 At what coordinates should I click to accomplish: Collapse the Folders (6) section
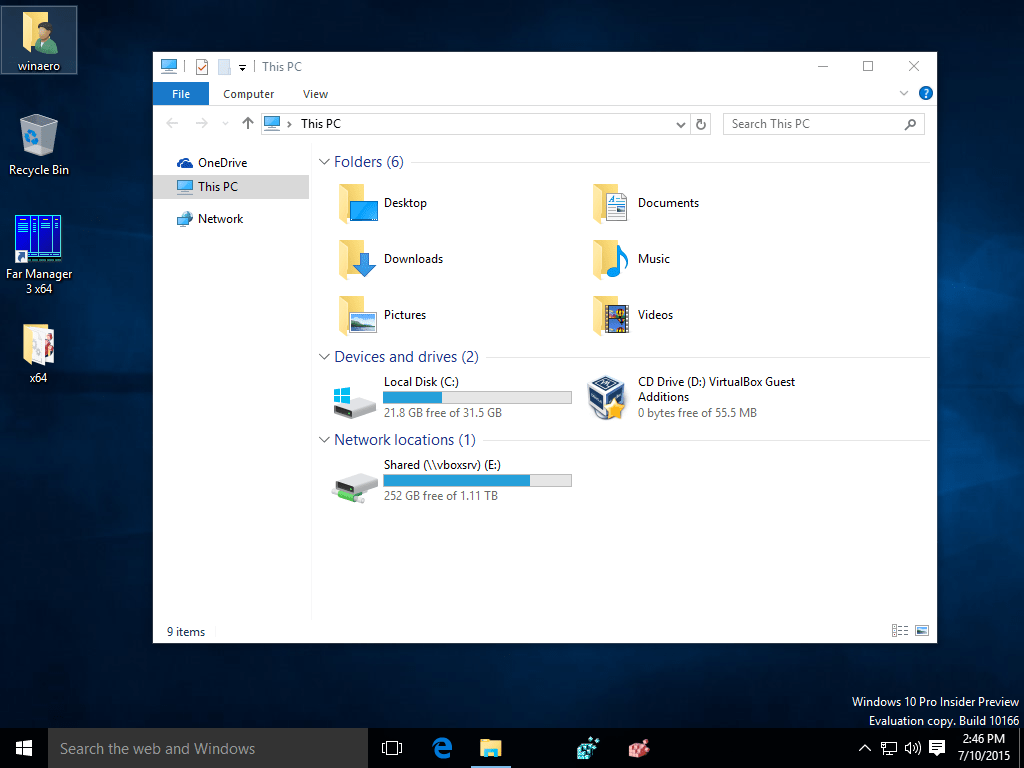(324, 161)
